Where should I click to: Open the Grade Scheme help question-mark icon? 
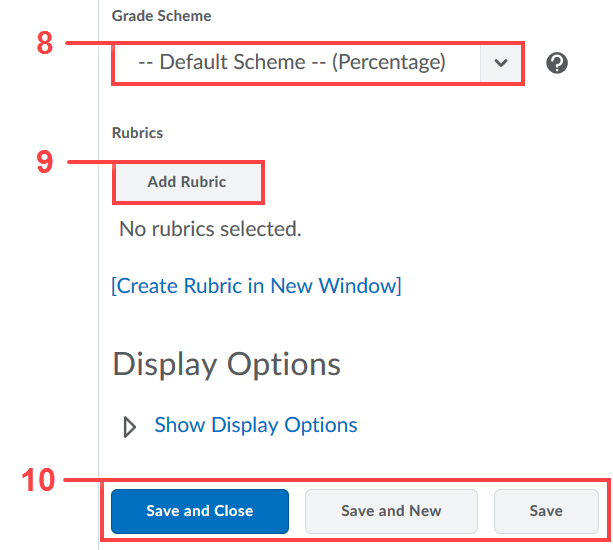[x=557, y=63]
